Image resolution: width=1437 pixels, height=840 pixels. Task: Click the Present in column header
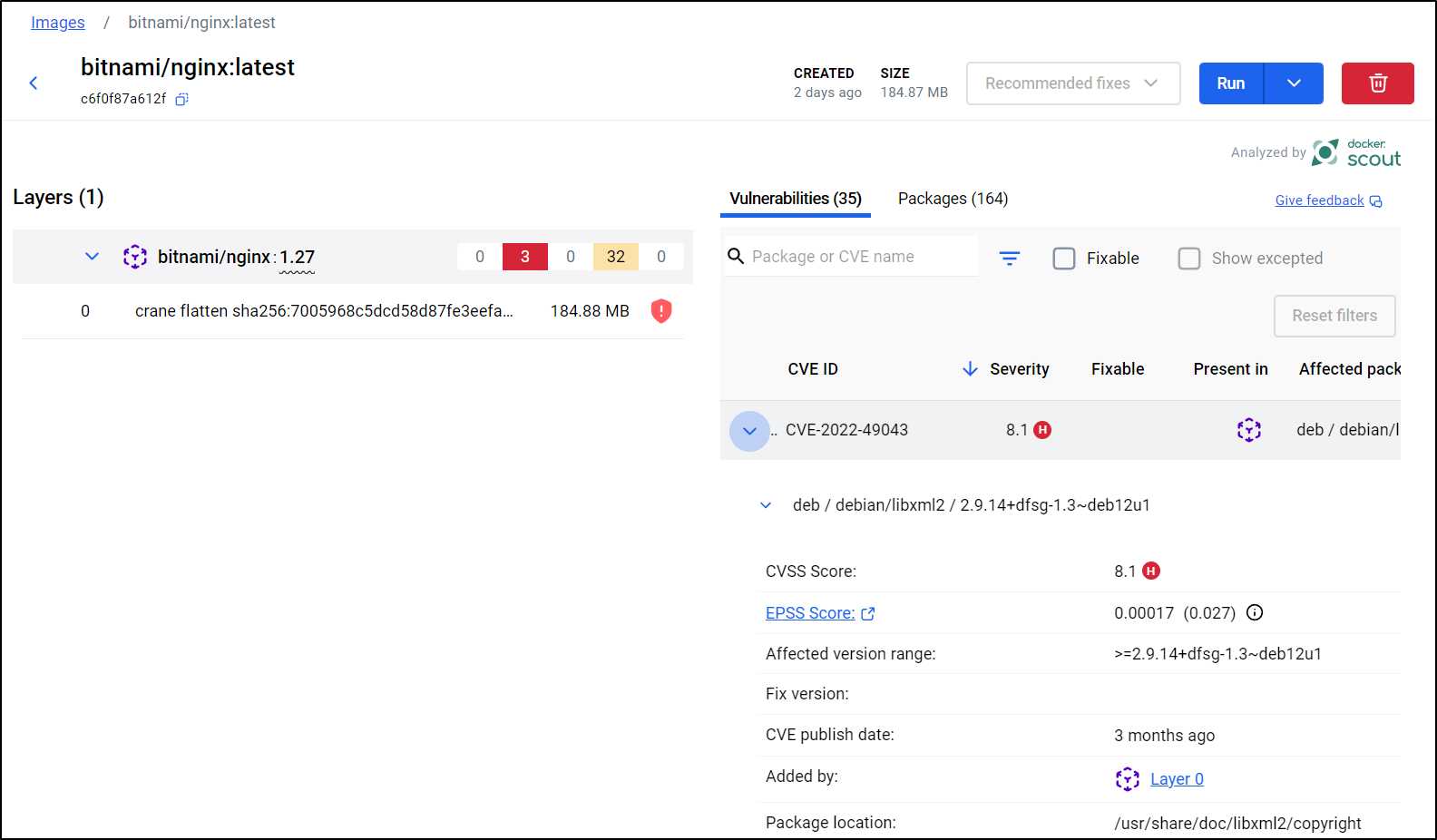(x=1230, y=369)
